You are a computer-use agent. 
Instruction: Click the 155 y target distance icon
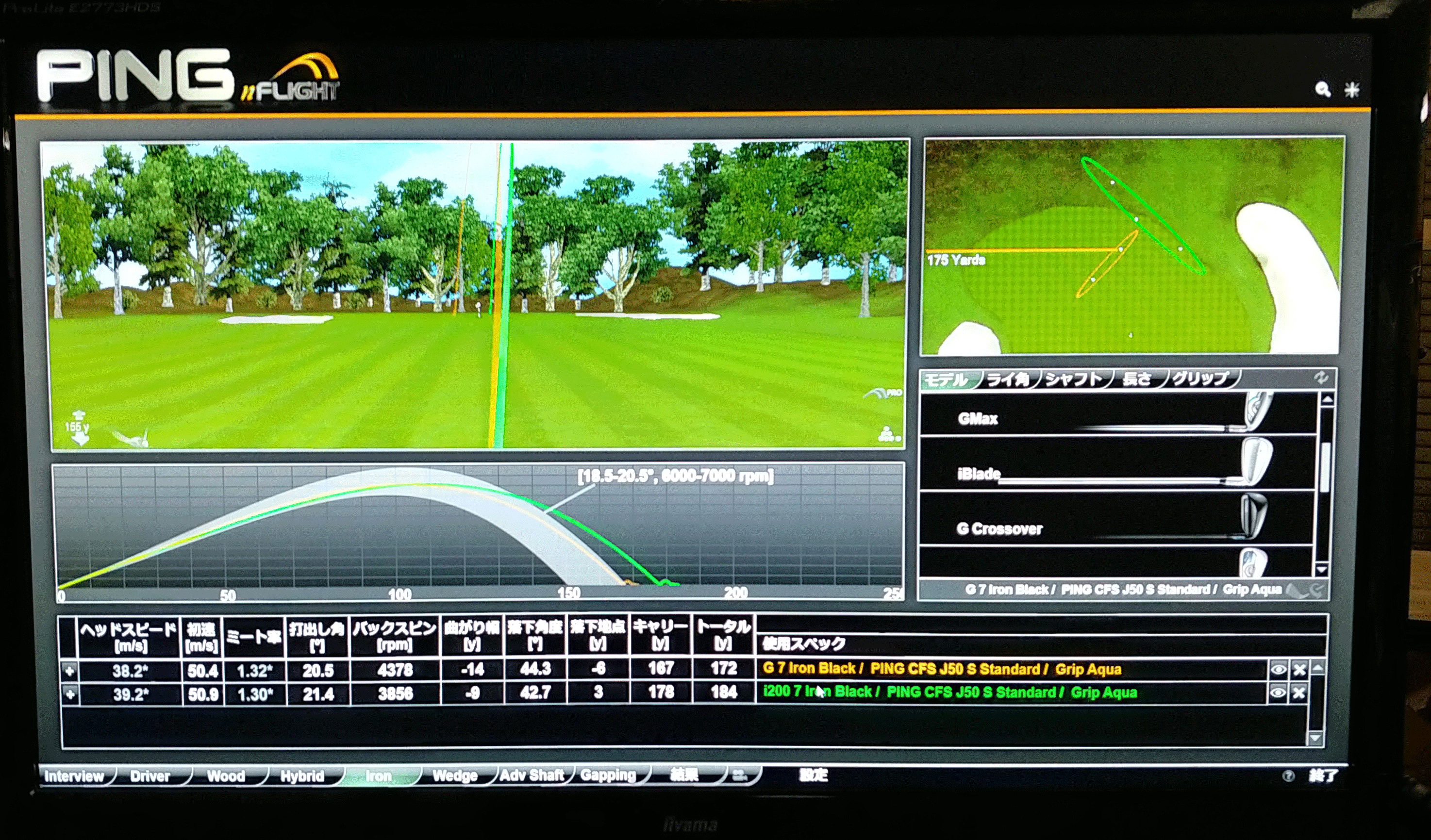pos(77,428)
